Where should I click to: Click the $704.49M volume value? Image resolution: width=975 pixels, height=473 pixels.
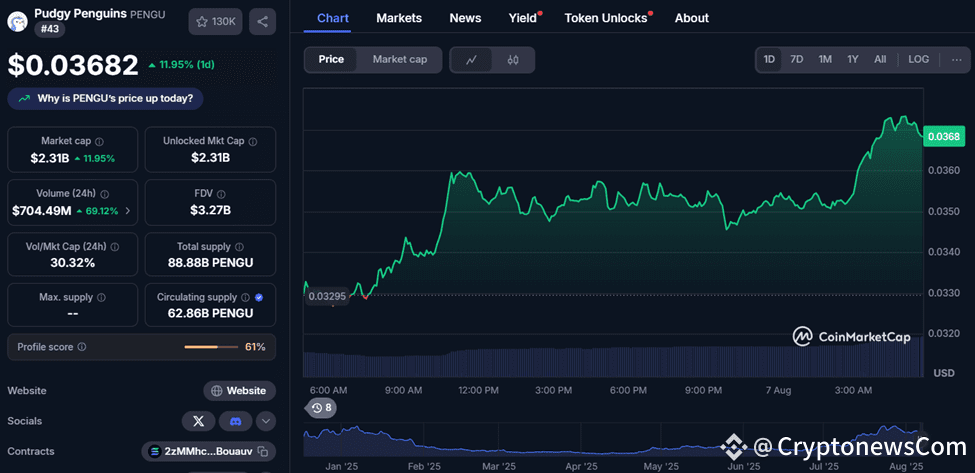(x=42, y=211)
